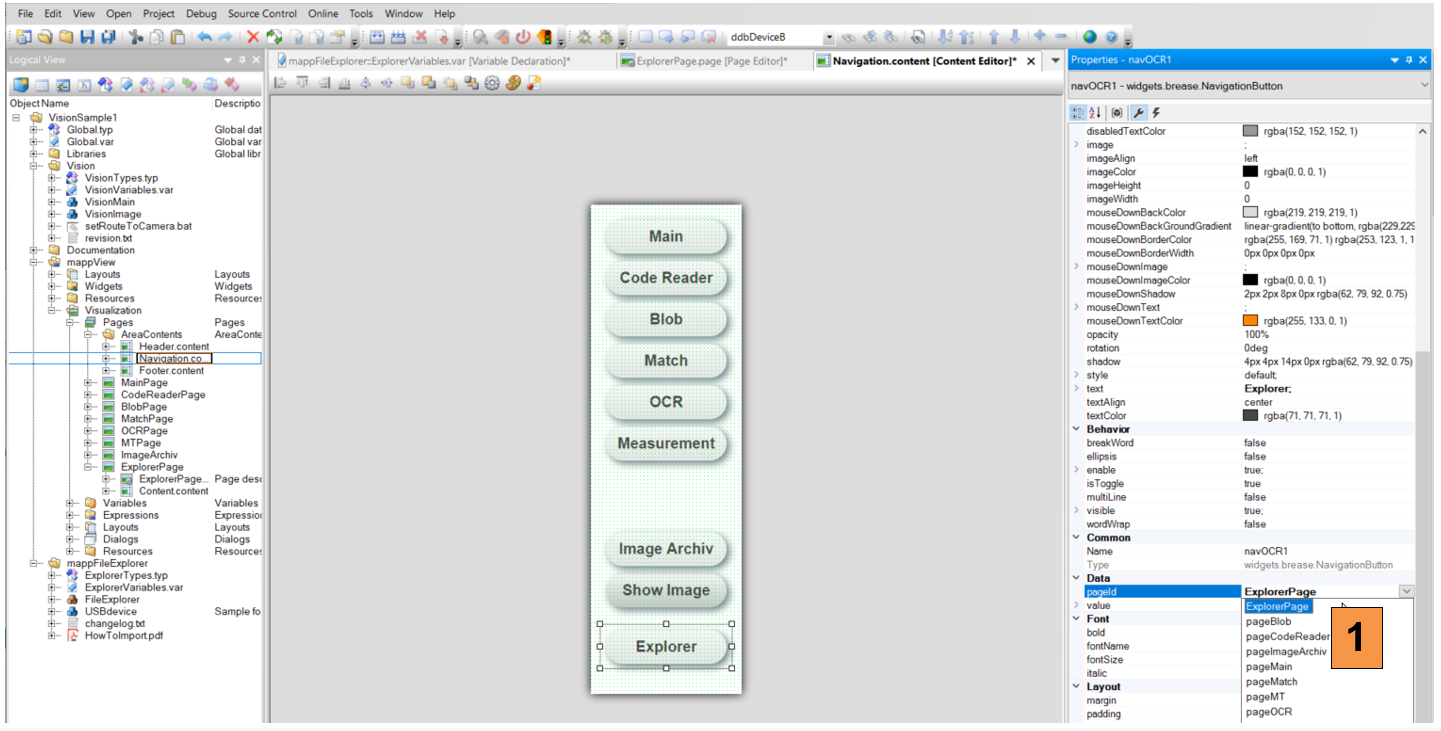Screen dimensions: 1441x731
Task: Click the red power icon in toolbar
Action: [x=522, y=37]
